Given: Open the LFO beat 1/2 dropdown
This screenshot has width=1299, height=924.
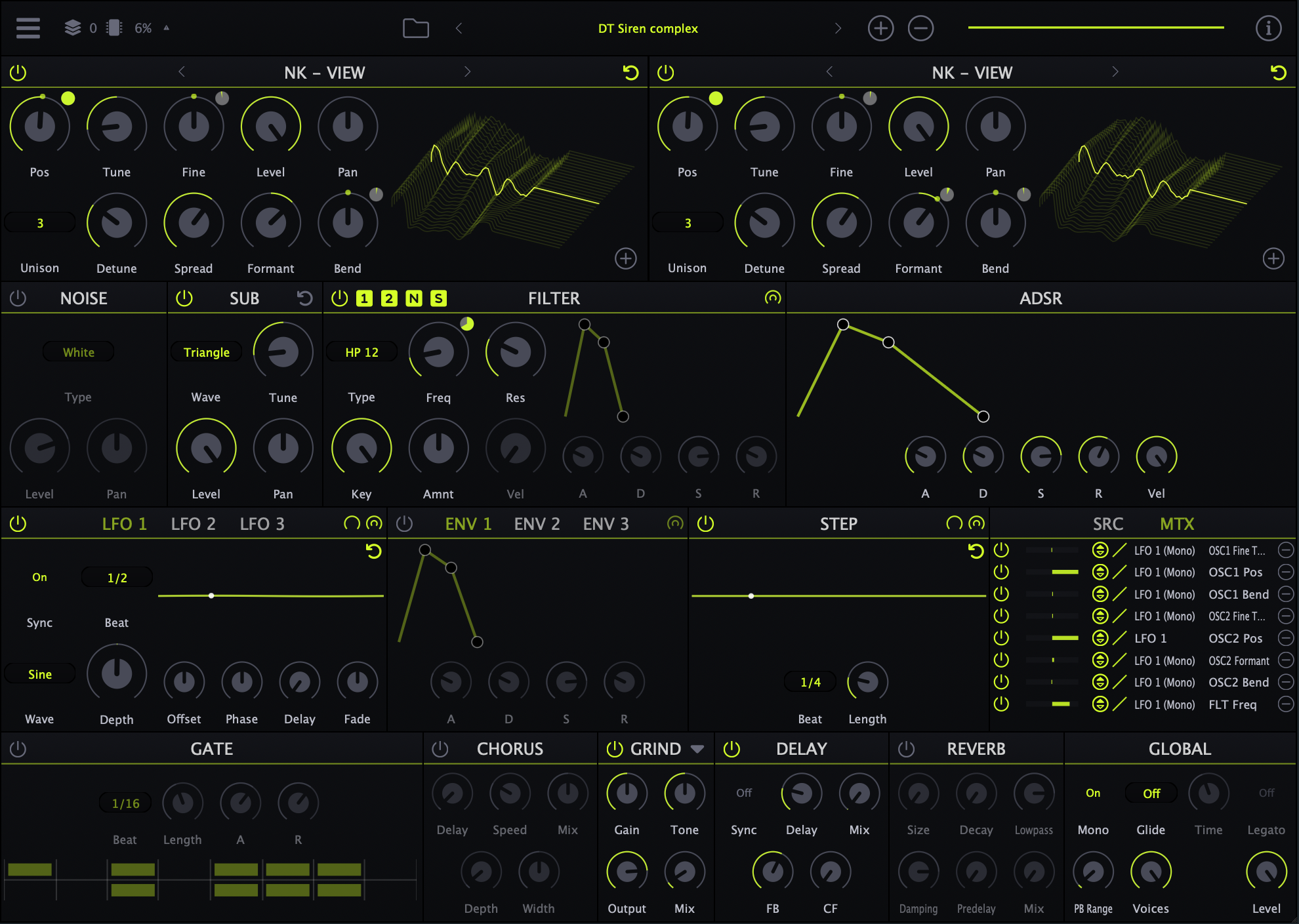Looking at the screenshot, I should point(117,578).
